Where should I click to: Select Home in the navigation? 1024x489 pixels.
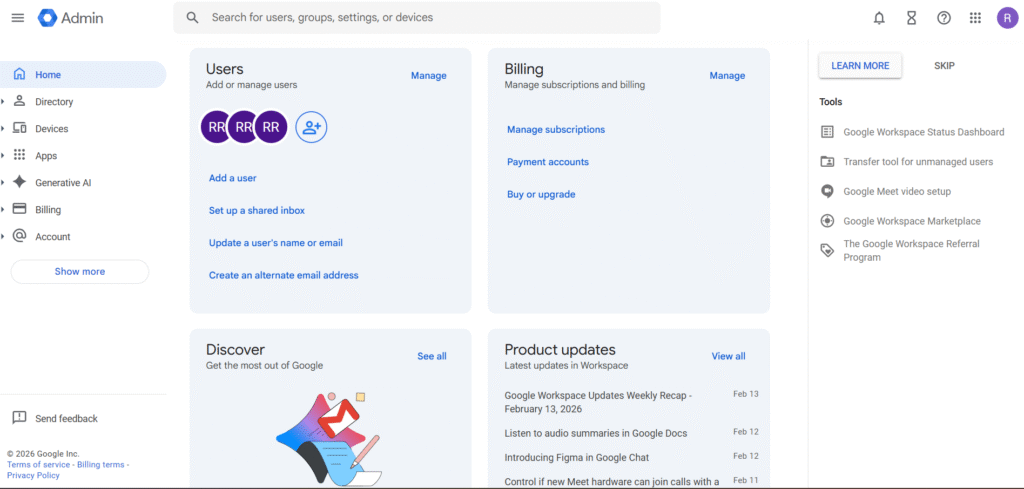(x=83, y=74)
